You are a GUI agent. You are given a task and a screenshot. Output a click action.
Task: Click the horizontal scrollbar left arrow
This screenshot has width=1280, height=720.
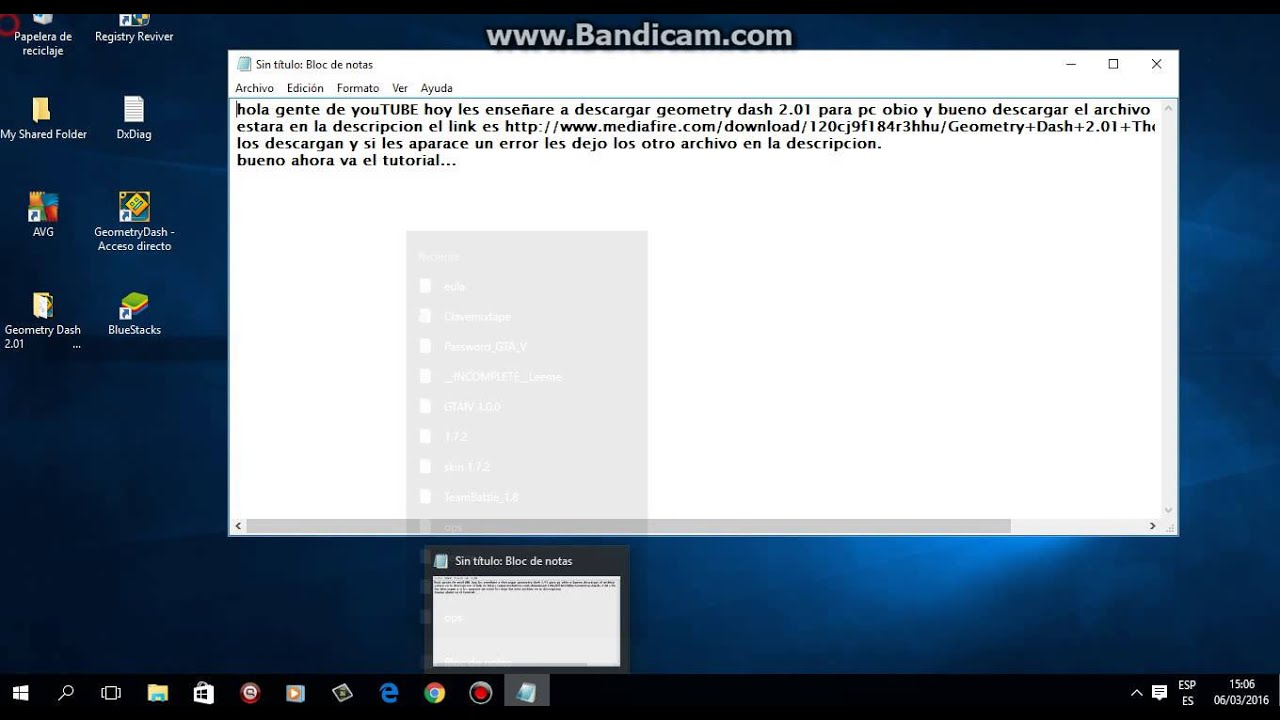[x=238, y=526]
